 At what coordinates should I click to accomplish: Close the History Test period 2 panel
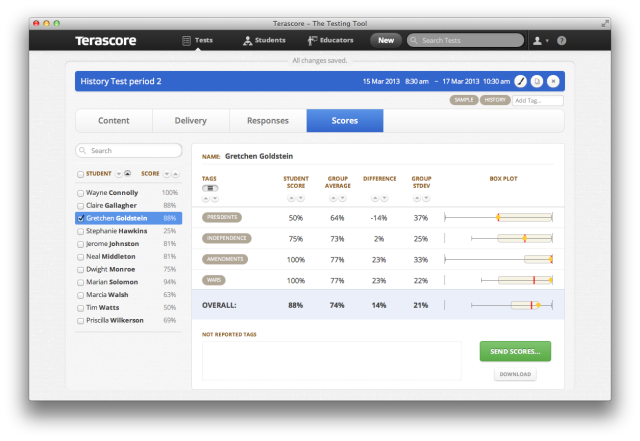pos(553,81)
